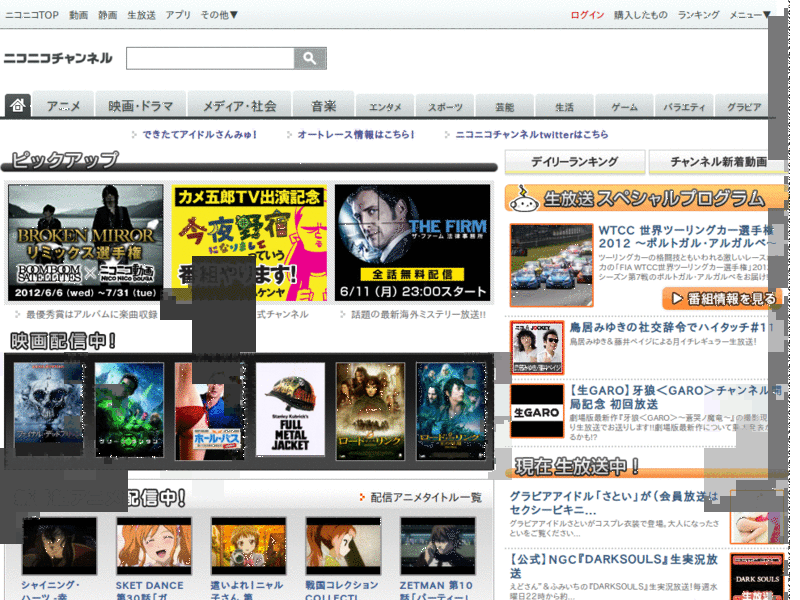This screenshot has width=800, height=600.
Task: Open the カメ五郎TV出演記念 banner
Action: coord(249,243)
